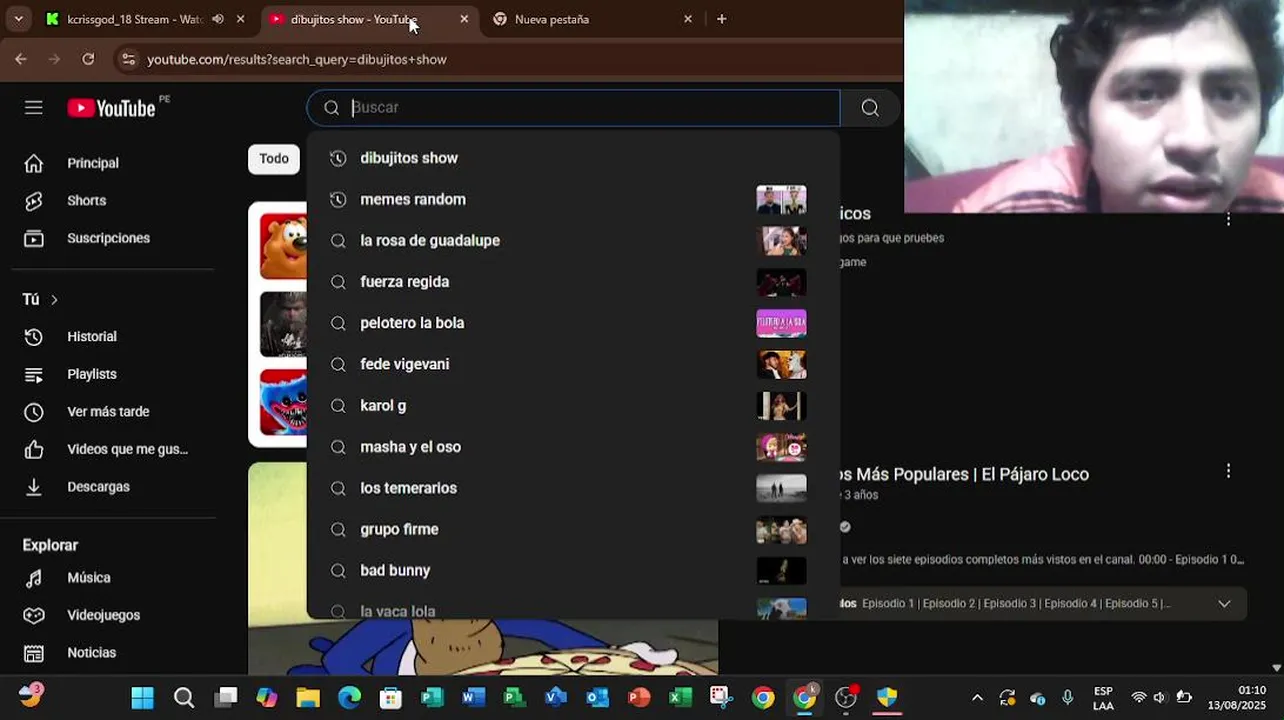Open Principal in the sidebar
This screenshot has width=1284, height=720.
[92, 163]
